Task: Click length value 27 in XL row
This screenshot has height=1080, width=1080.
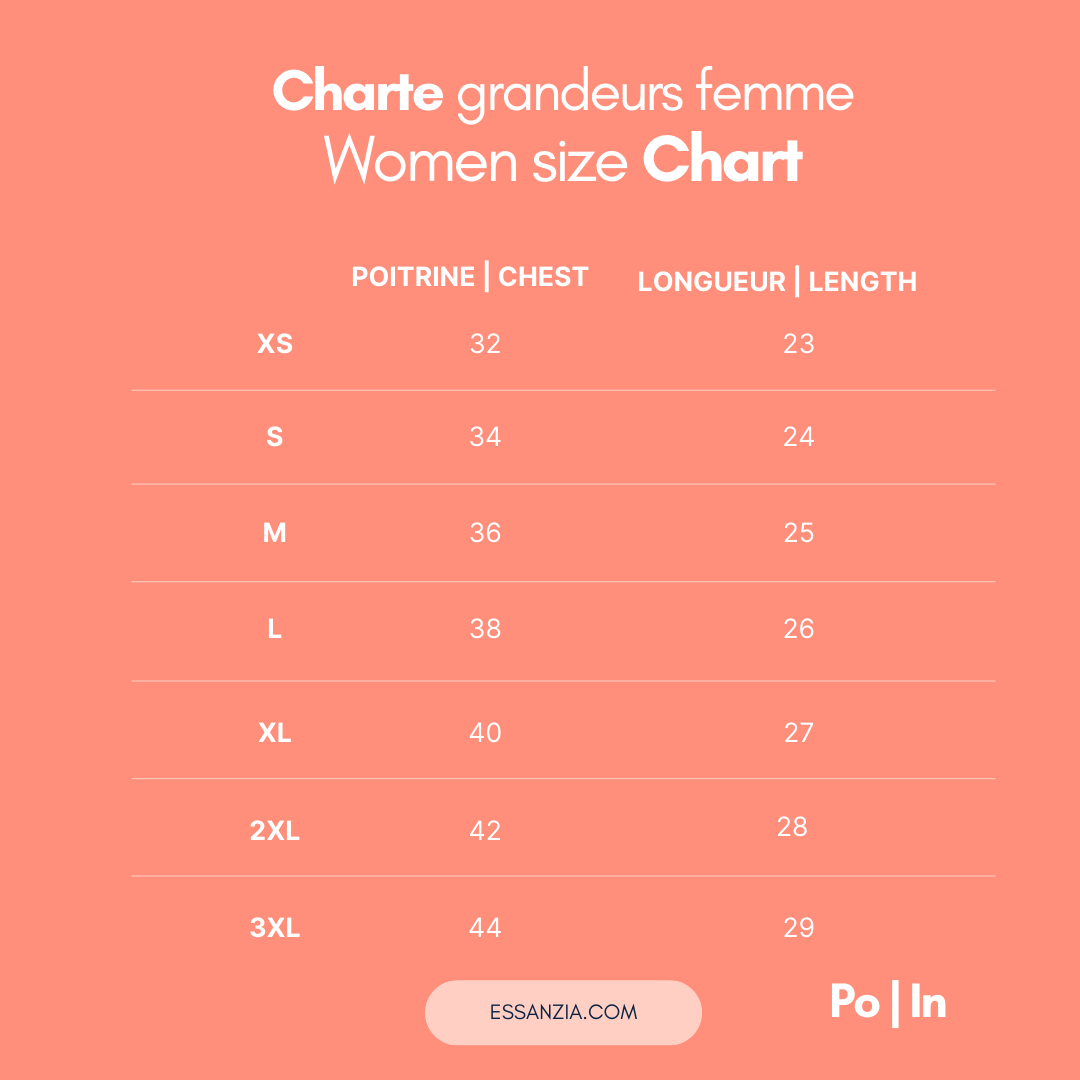Action: click(799, 733)
